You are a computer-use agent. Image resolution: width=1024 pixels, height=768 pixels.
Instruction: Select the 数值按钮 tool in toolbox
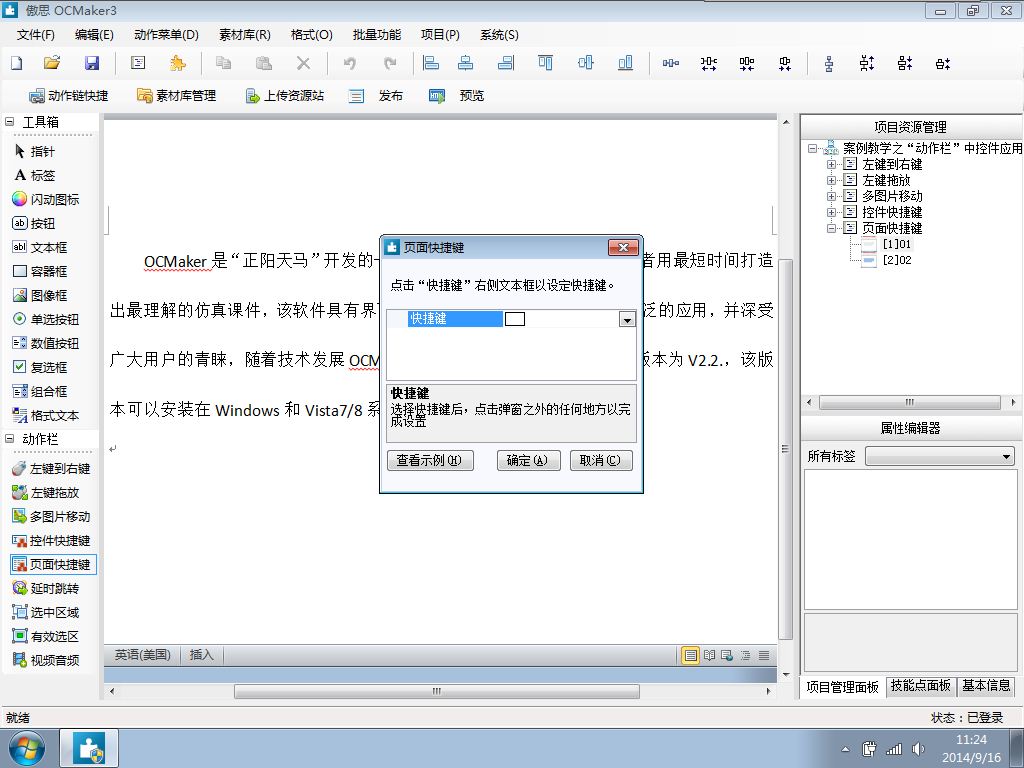[46, 344]
